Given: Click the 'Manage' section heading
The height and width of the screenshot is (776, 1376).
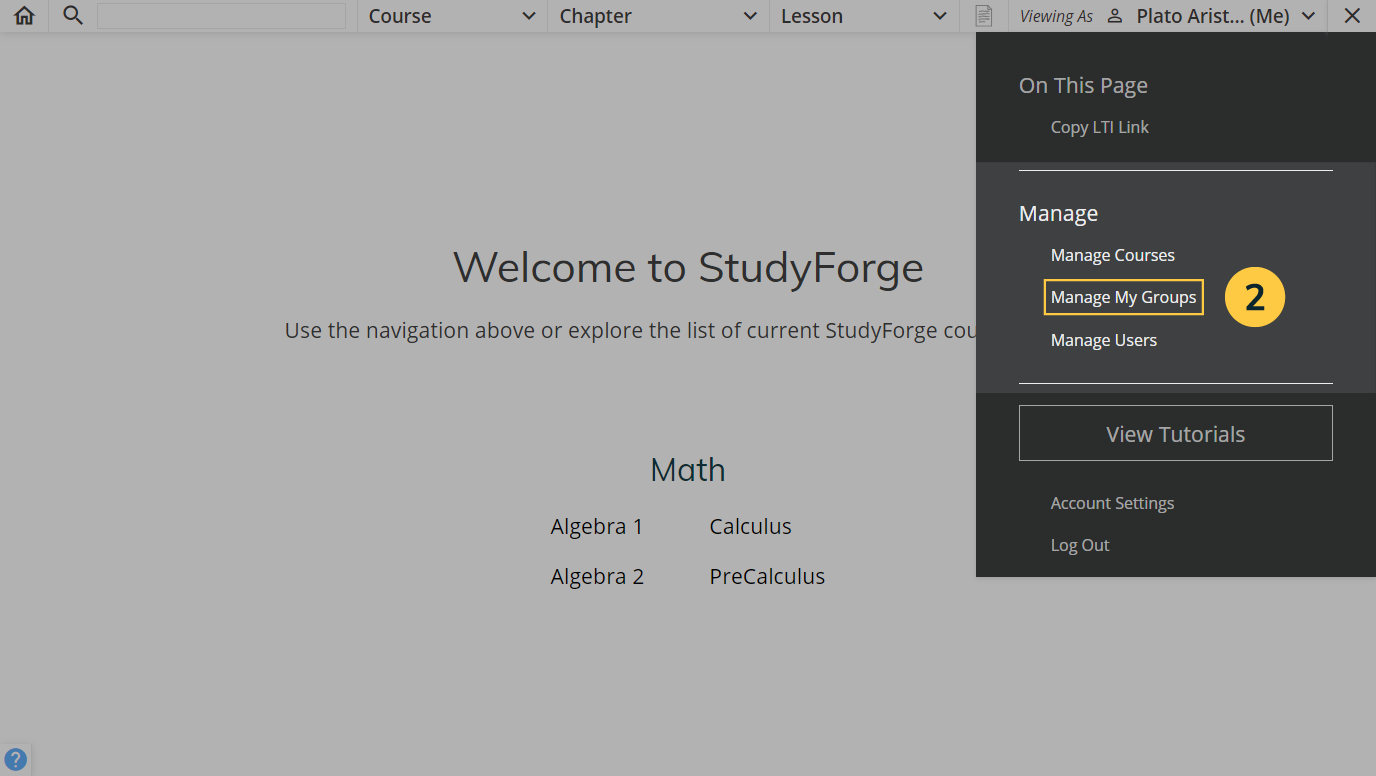Looking at the screenshot, I should [1058, 213].
